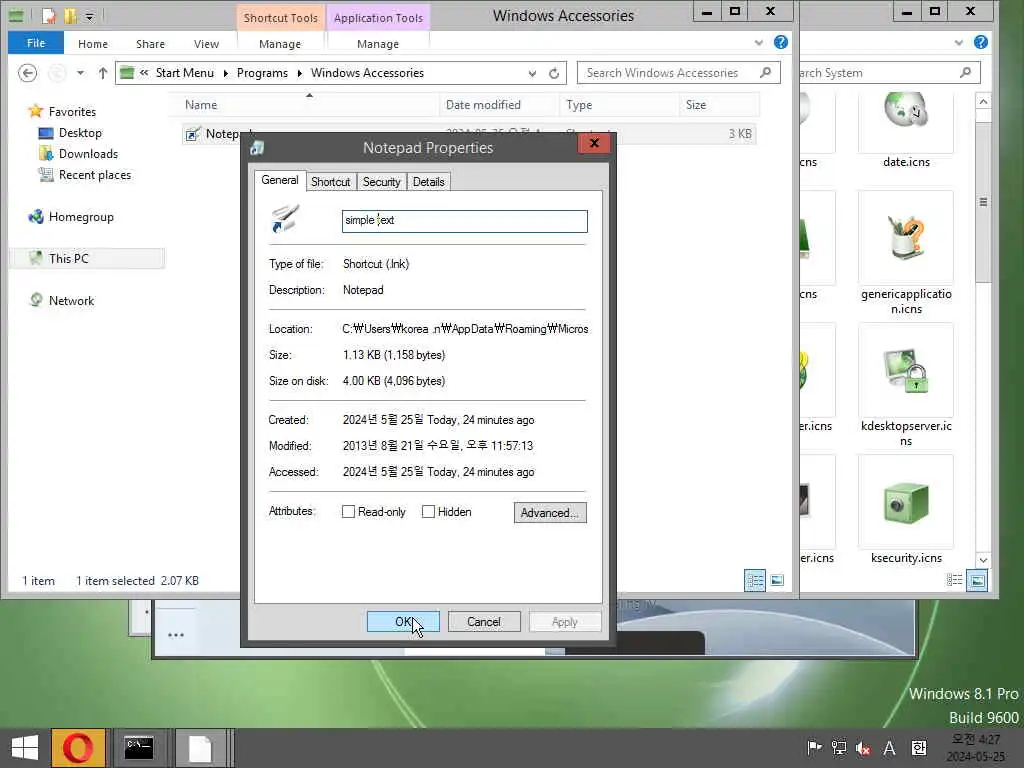The height and width of the screenshot is (768, 1024).
Task: Switch to the Security tab
Action: [381, 182]
